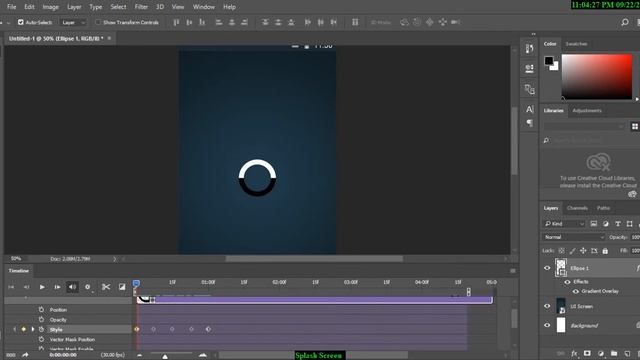Image resolution: width=640 pixels, height=360 pixels.
Task: Lock position move icon
Action: (x=583, y=251)
